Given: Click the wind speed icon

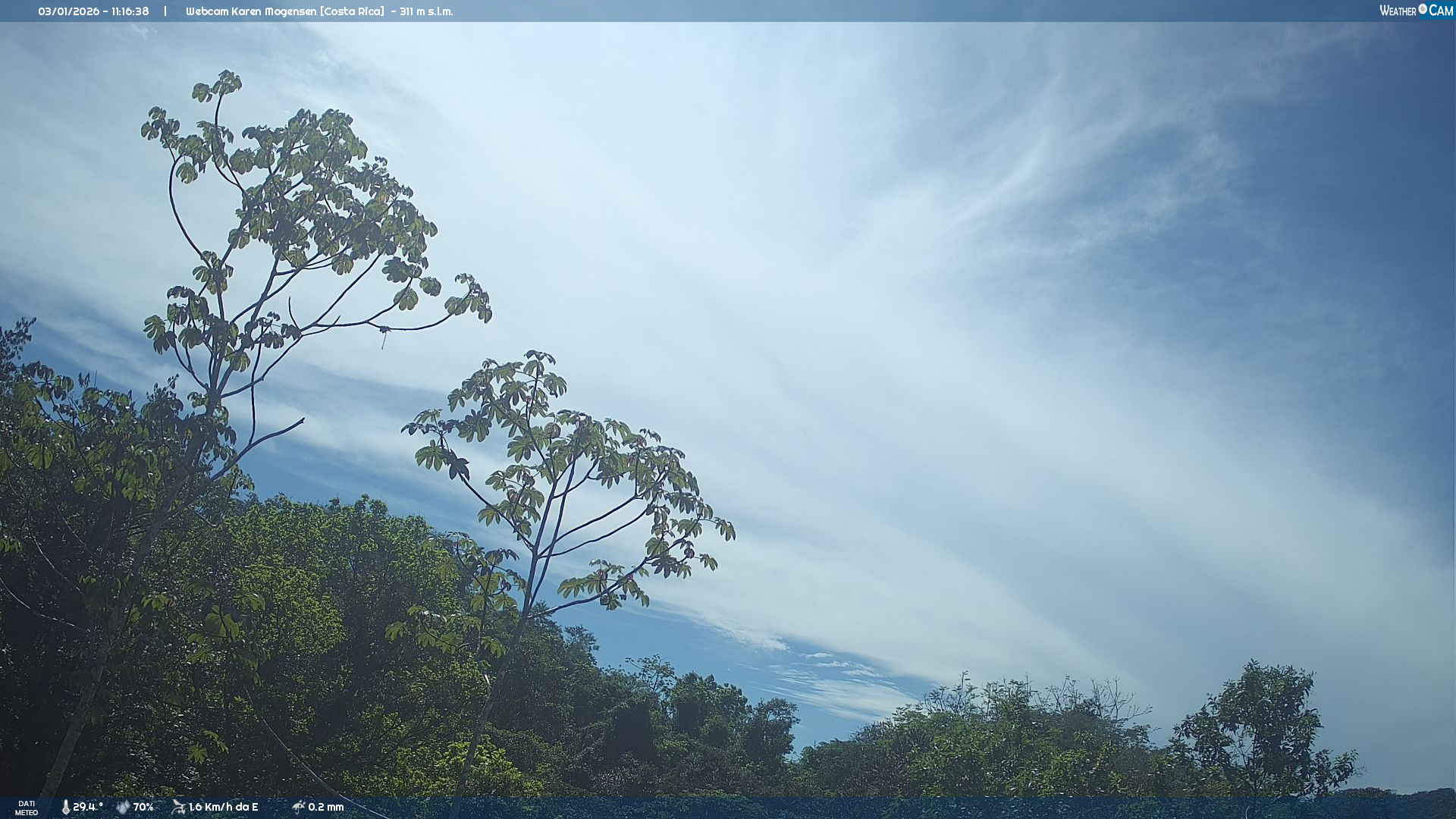Looking at the screenshot, I should tap(178, 807).
